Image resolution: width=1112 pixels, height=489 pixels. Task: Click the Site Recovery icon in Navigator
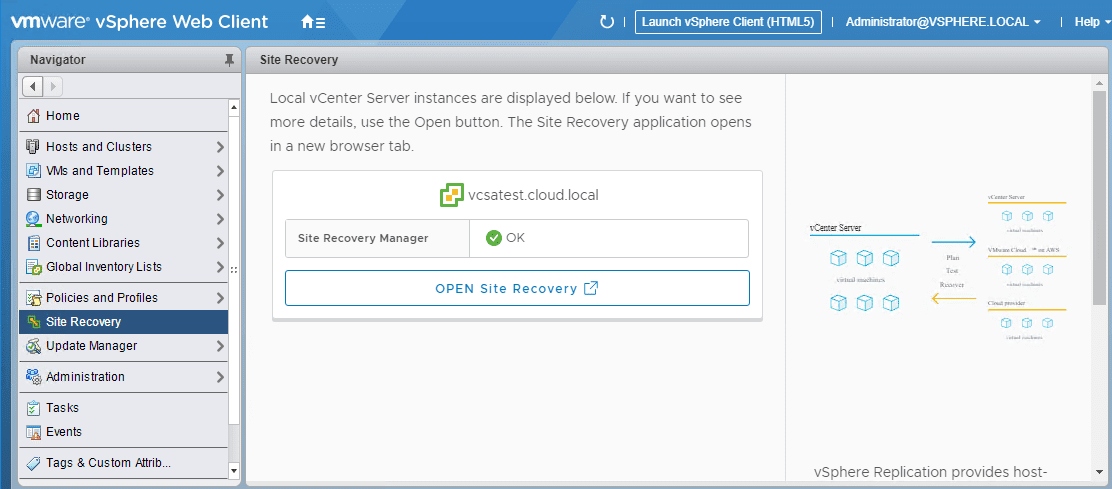click(33, 322)
